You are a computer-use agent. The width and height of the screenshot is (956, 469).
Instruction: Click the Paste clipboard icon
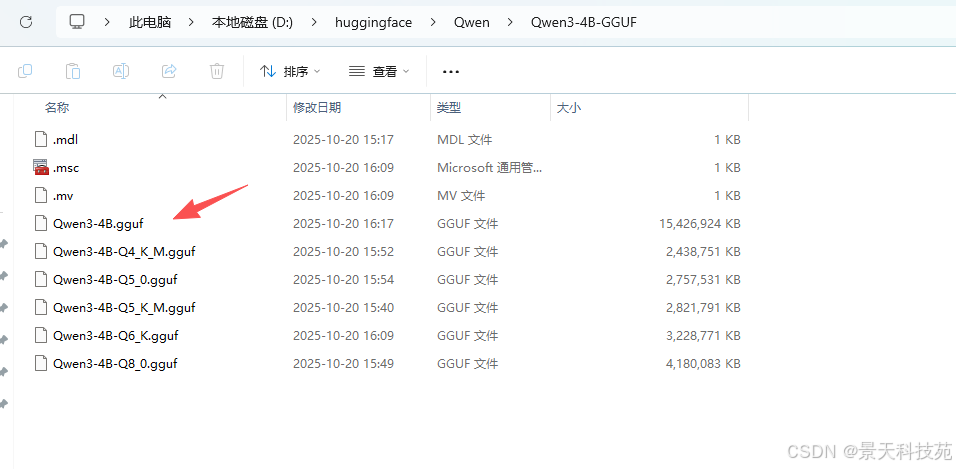[73, 71]
